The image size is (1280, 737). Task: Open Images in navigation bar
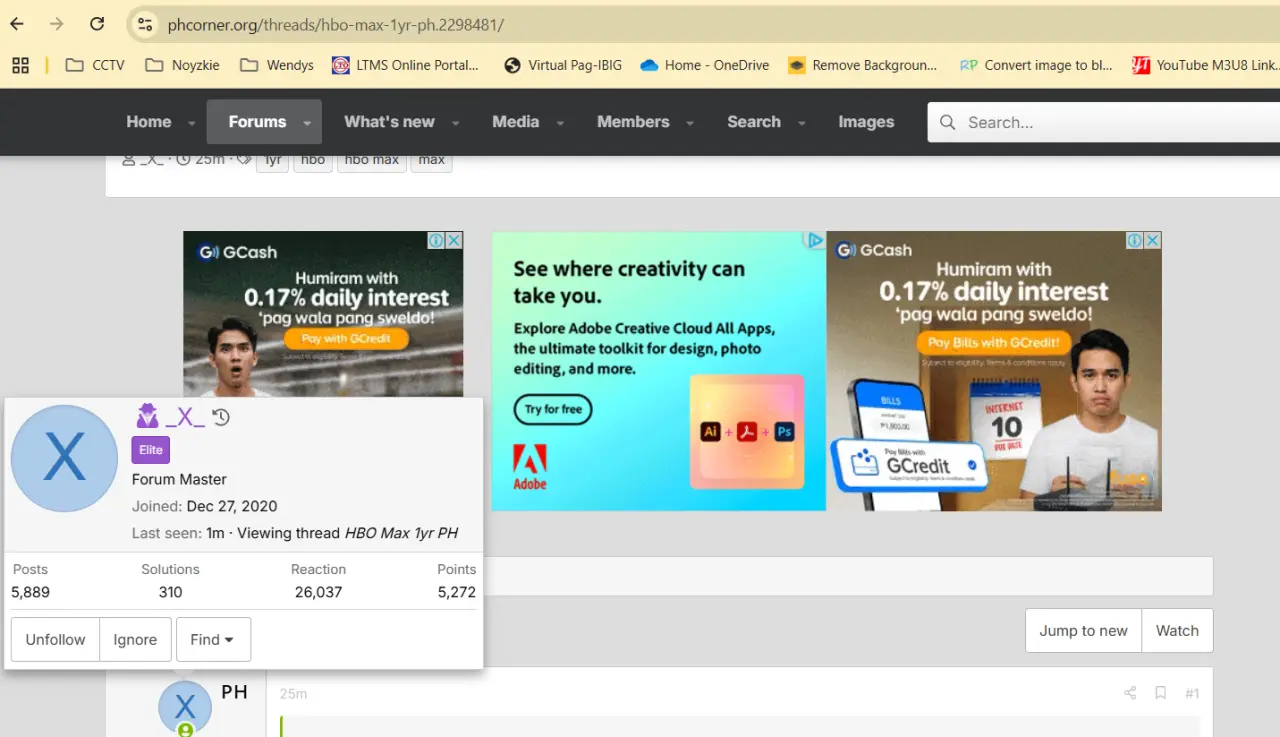866,122
